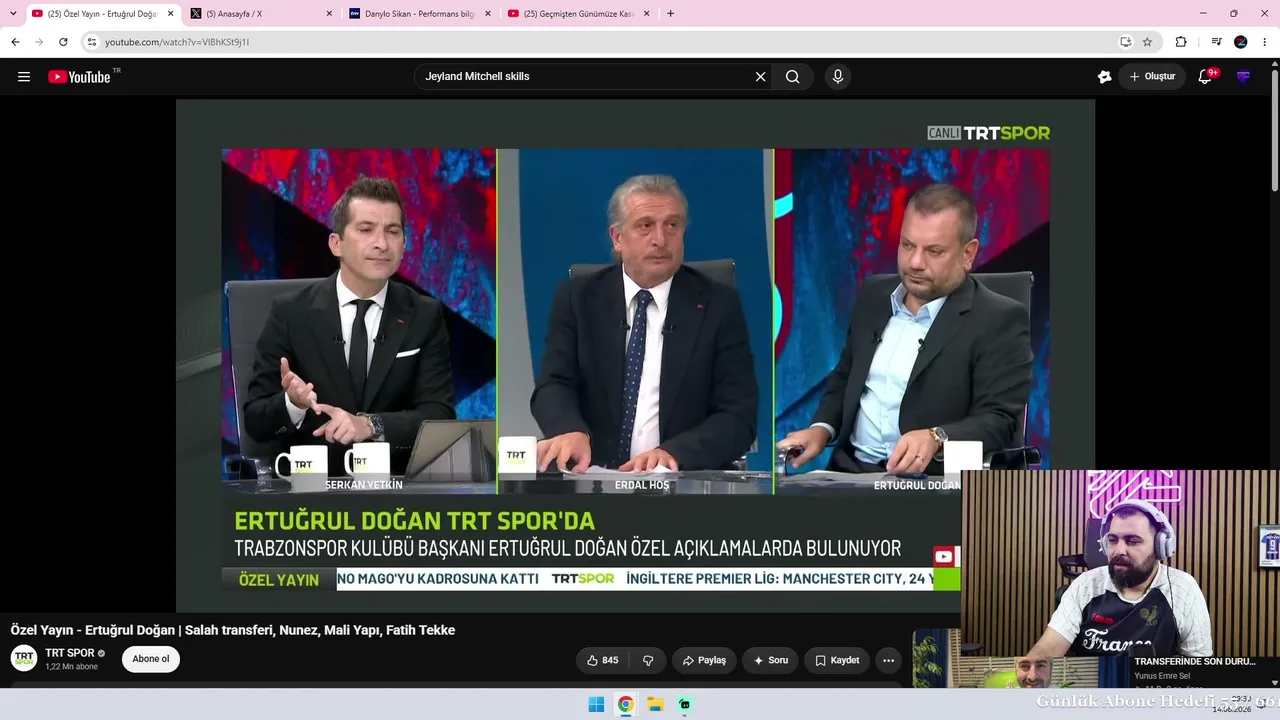Open the Chrome media controls icon
Screen dimensions: 1280x720
pyautogui.click(x=1217, y=42)
